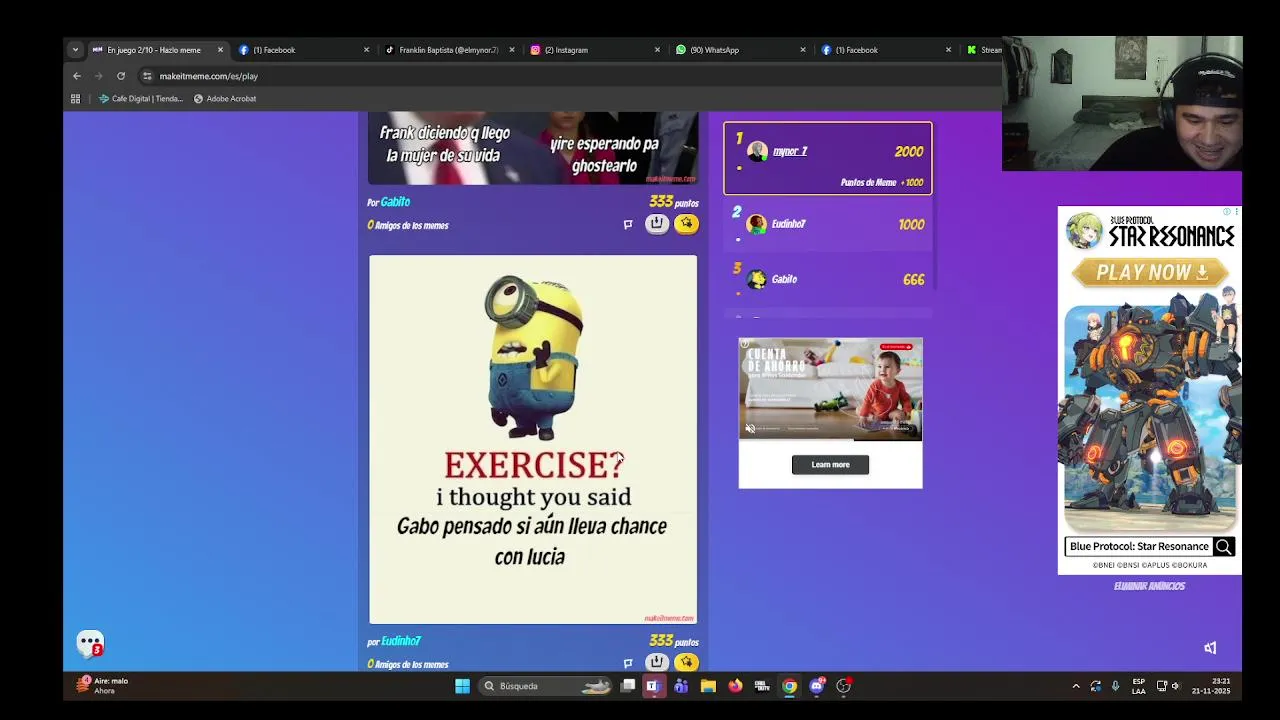Open Microsoft Teams in the taskbar
The image size is (1280, 720).
[x=681, y=686]
